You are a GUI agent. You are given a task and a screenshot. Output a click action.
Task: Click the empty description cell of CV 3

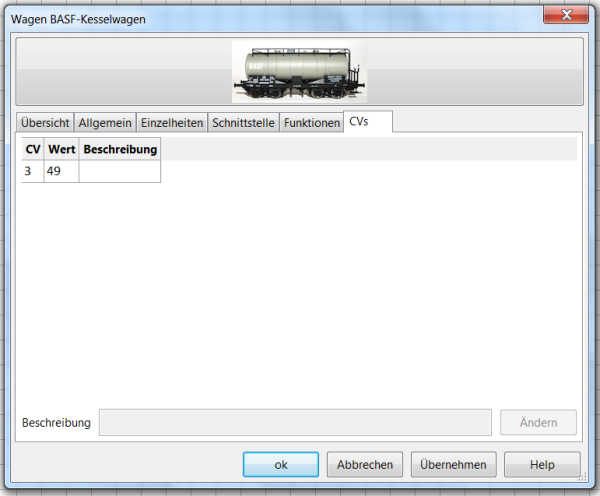coord(120,171)
